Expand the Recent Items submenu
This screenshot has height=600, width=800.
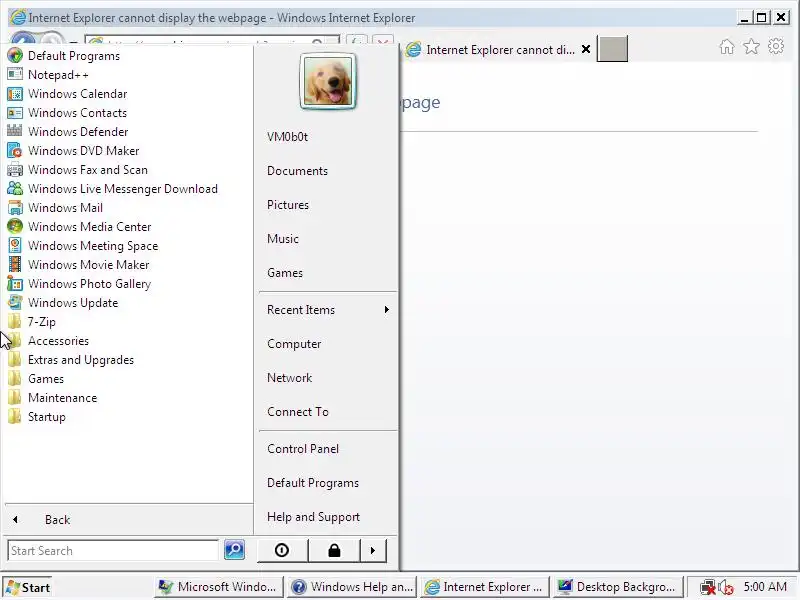coord(328,310)
